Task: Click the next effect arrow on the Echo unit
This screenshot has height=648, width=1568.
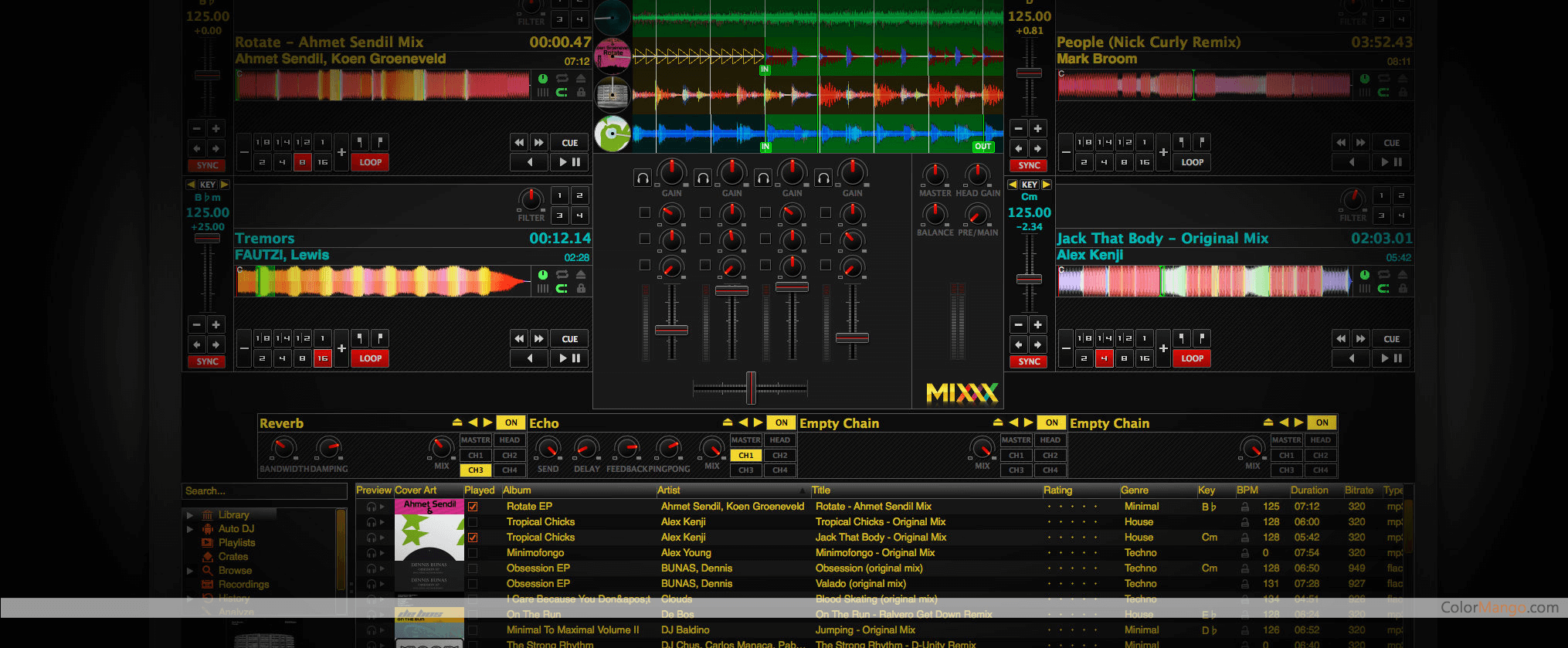Action: click(x=759, y=422)
